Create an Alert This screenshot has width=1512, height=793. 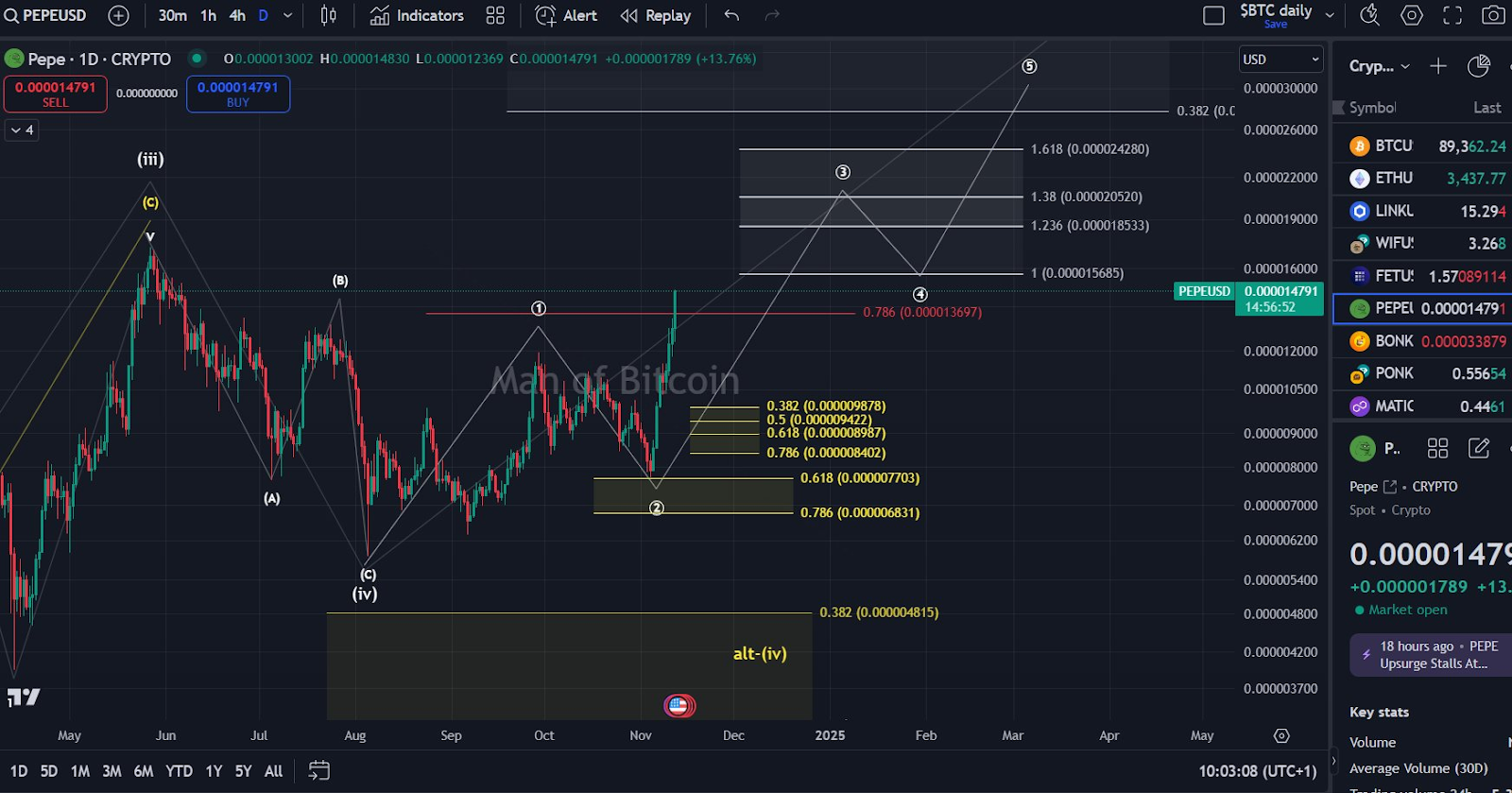pyautogui.click(x=566, y=15)
